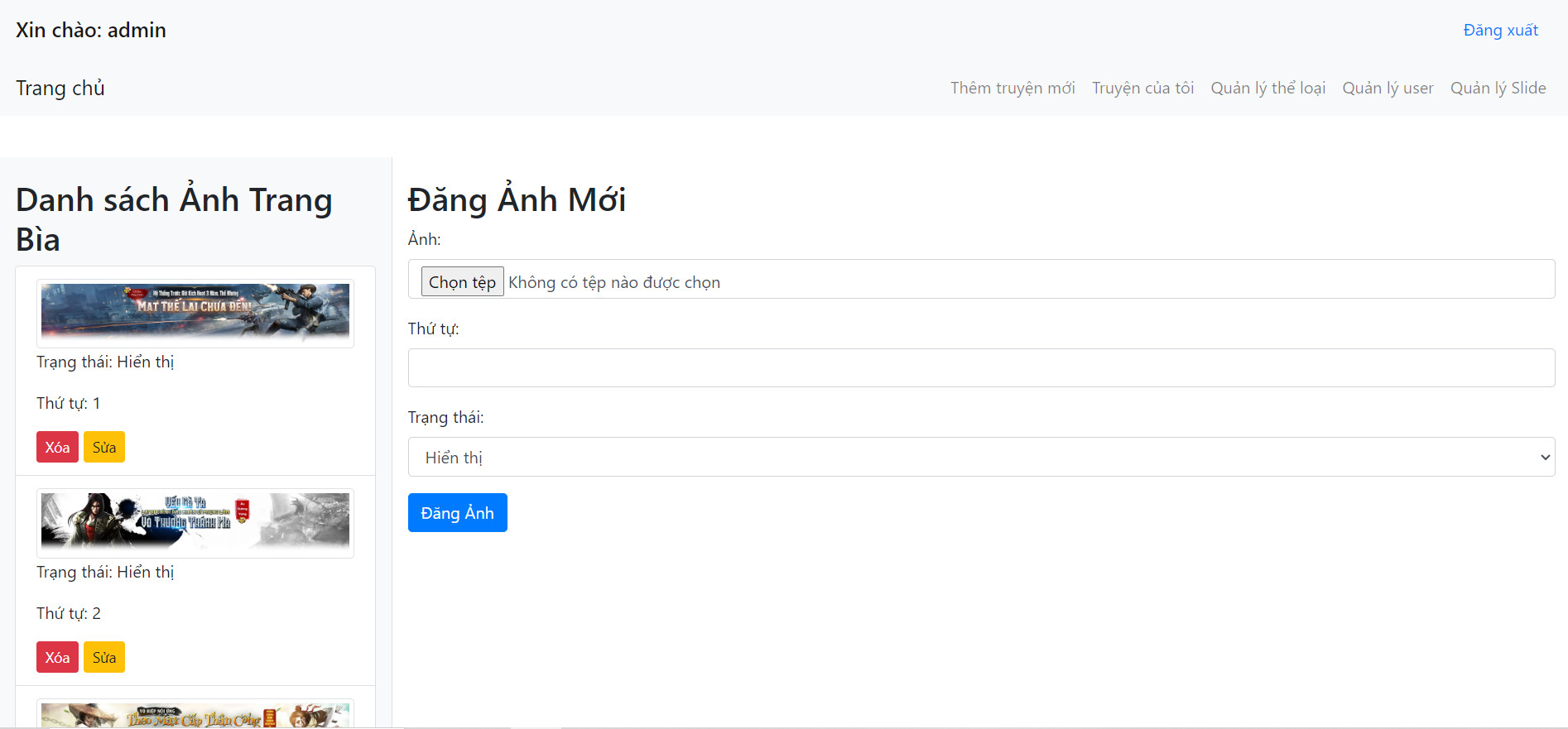The height and width of the screenshot is (729, 1568).
Task: Click the second banner thumbnail with woman
Action: coord(195,523)
